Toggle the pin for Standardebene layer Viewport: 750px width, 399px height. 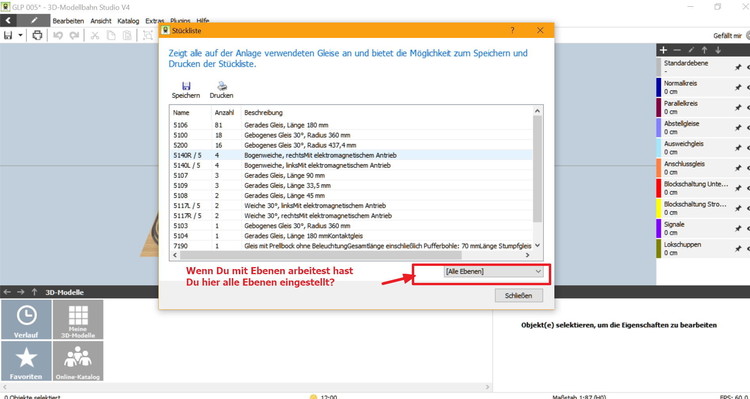point(738,67)
